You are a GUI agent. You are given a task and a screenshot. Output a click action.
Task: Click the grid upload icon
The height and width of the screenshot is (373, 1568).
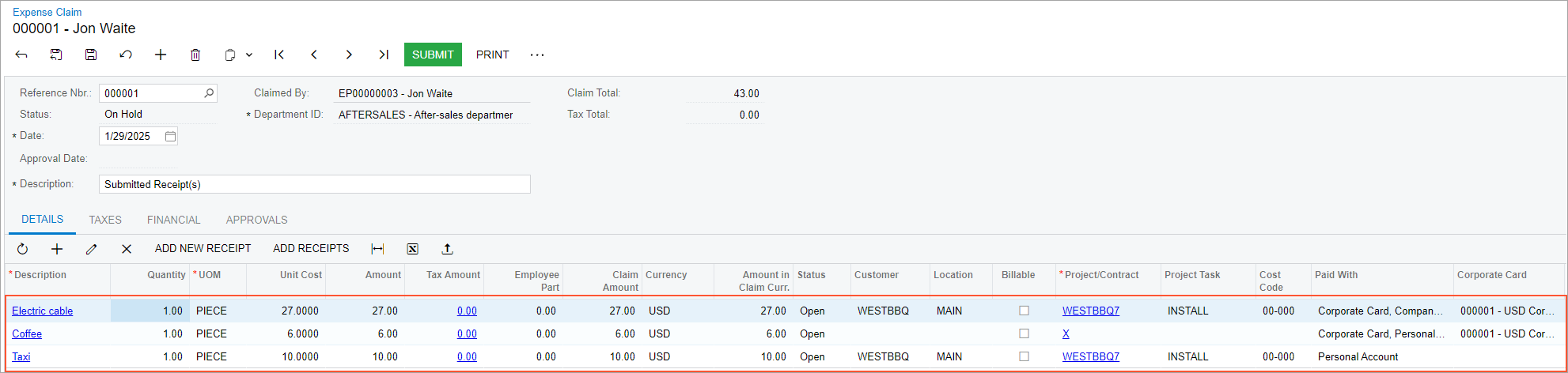[x=447, y=249]
